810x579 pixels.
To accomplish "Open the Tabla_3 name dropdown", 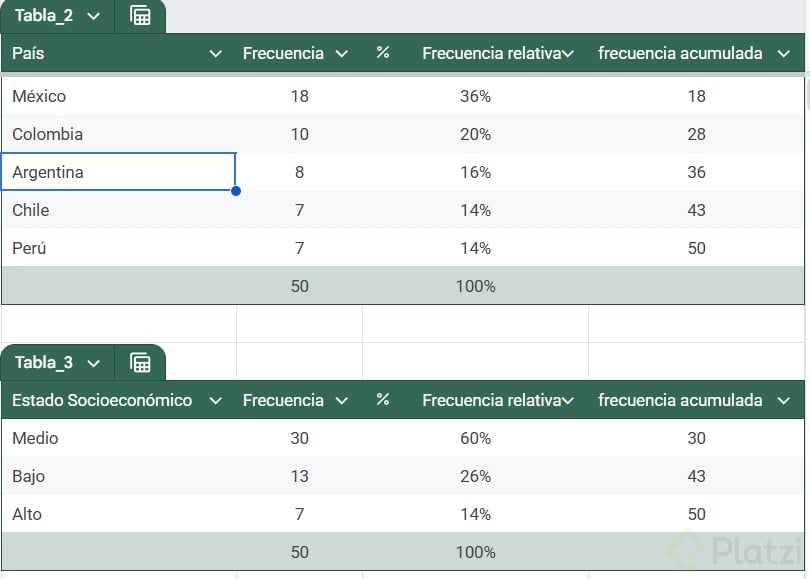I will point(94,362).
